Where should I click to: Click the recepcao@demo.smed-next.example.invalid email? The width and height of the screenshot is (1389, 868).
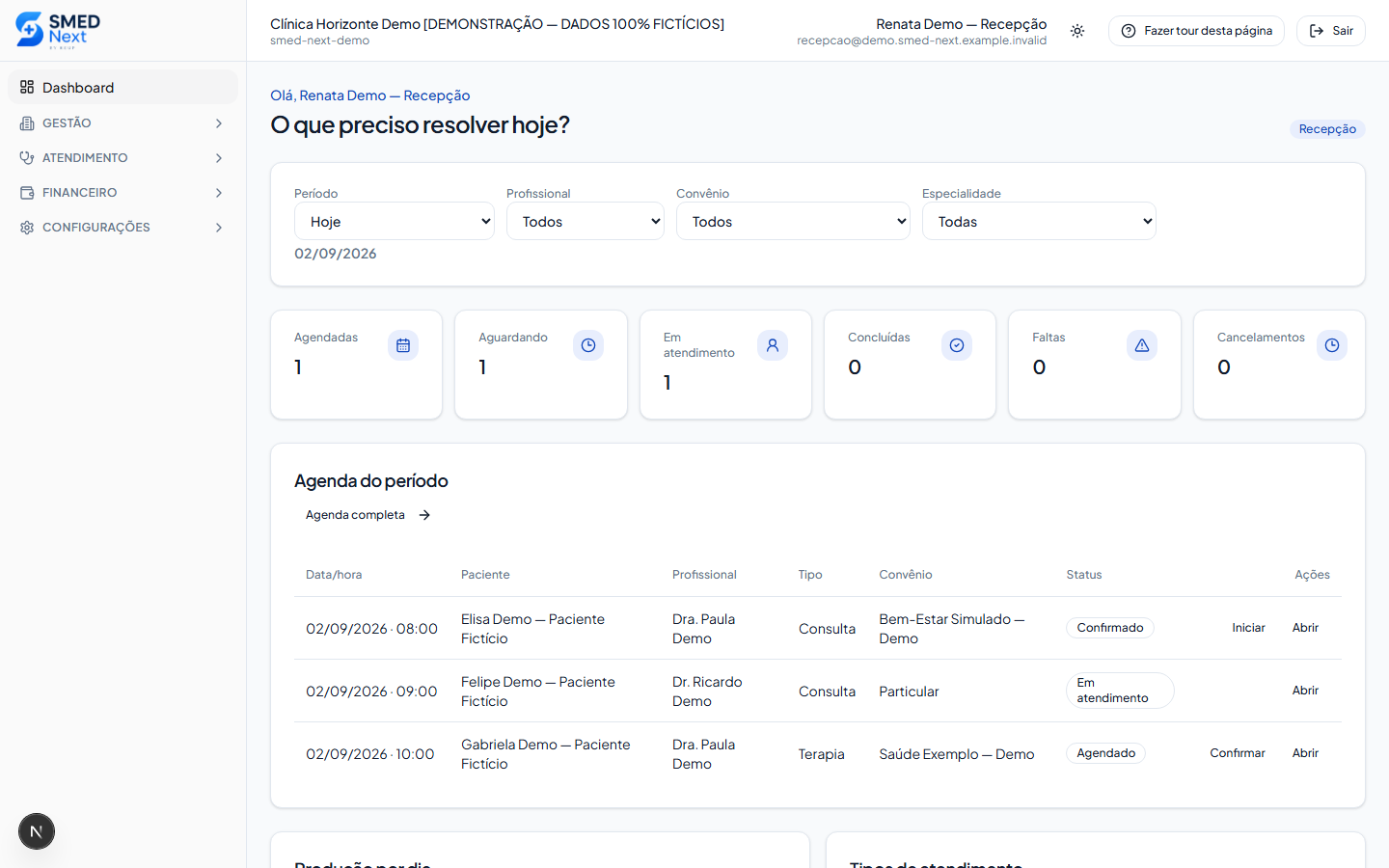921,41
